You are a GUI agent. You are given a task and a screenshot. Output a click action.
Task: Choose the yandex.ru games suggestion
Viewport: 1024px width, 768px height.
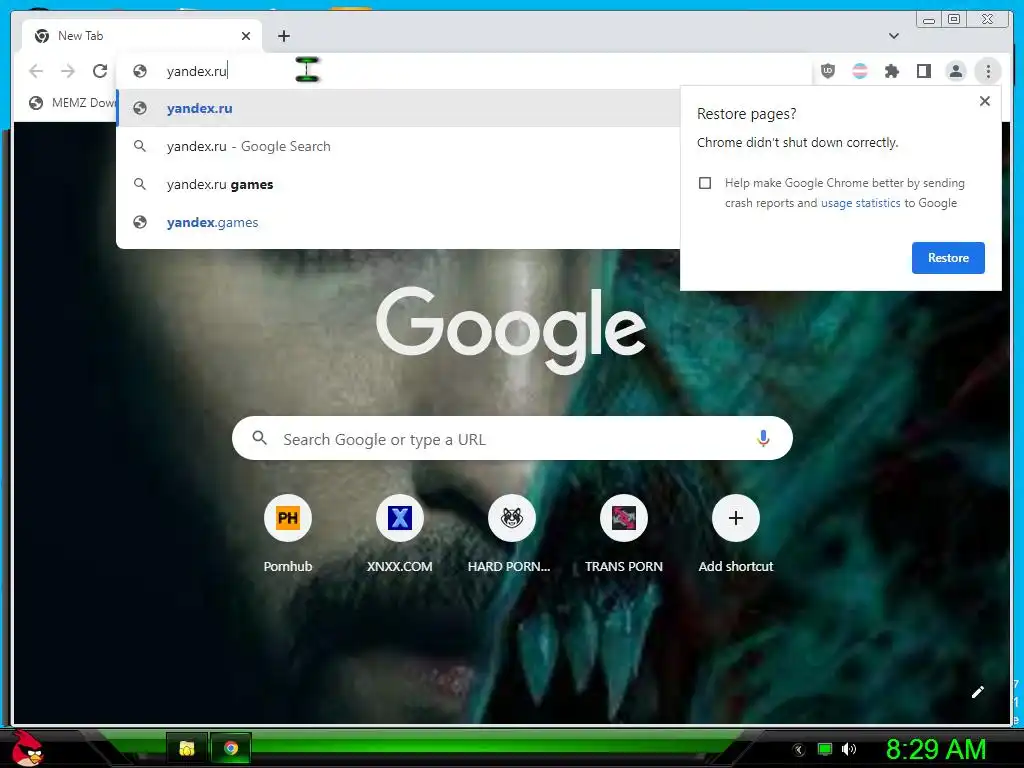point(398,184)
